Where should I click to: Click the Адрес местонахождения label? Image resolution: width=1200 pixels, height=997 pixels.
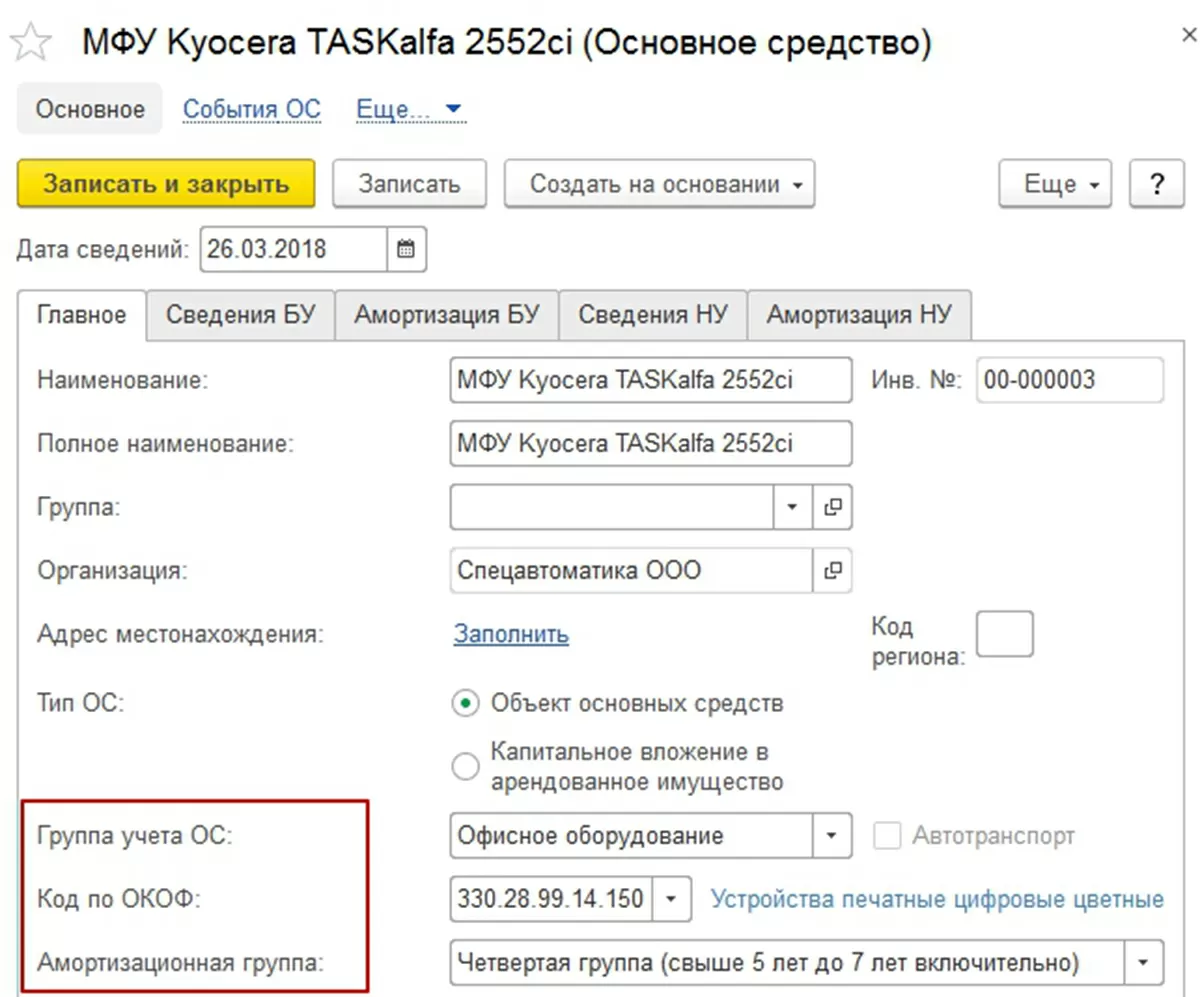click(x=180, y=634)
